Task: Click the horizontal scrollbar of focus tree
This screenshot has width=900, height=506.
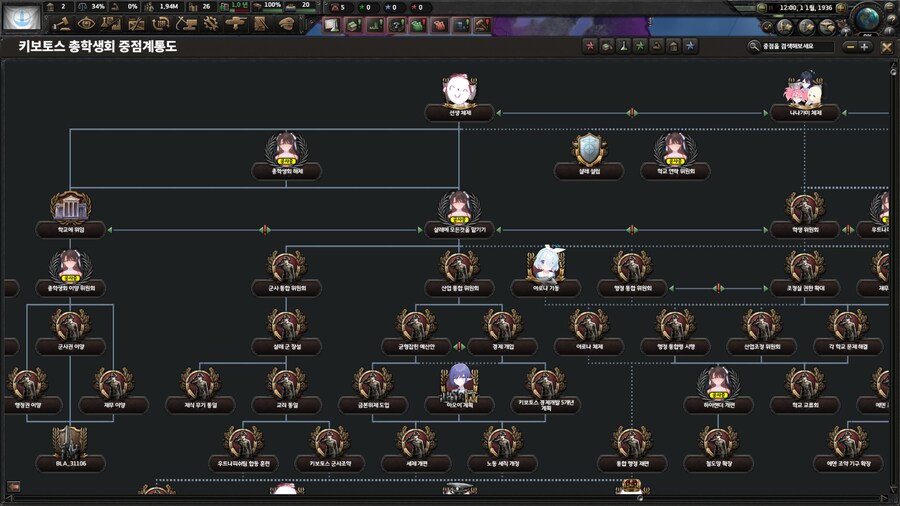Action: tap(448, 499)
